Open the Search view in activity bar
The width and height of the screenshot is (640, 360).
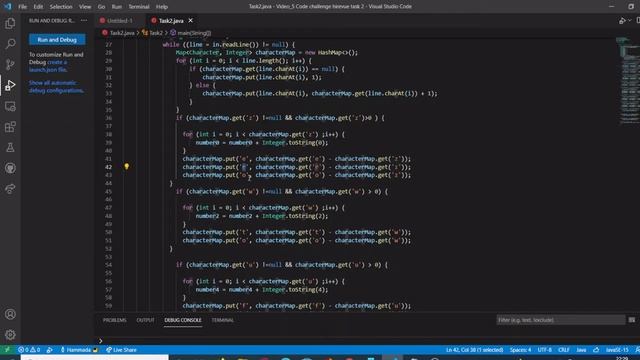tap(10, 44)
